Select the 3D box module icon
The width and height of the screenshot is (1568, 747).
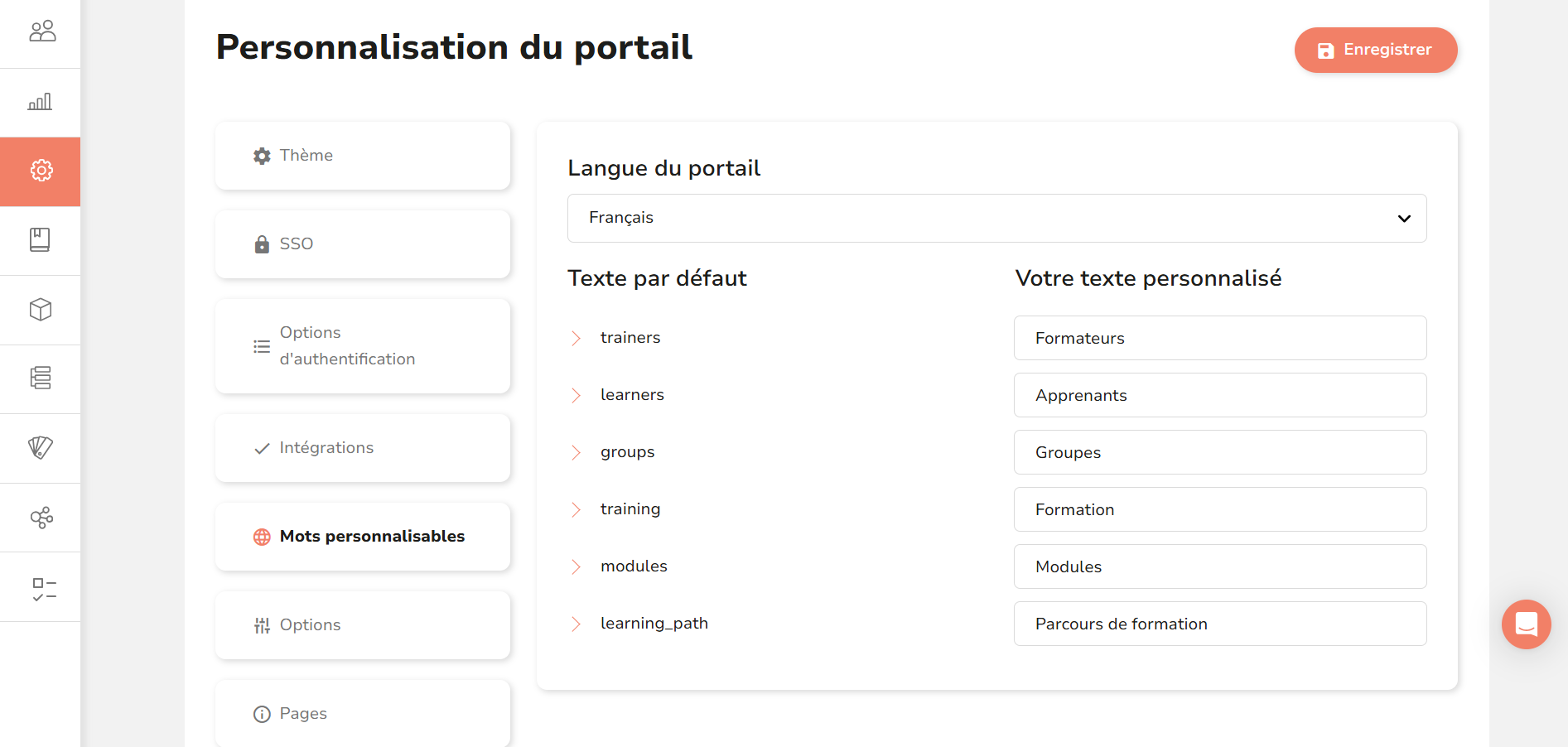pyautogui.click(x=41, y=309)
